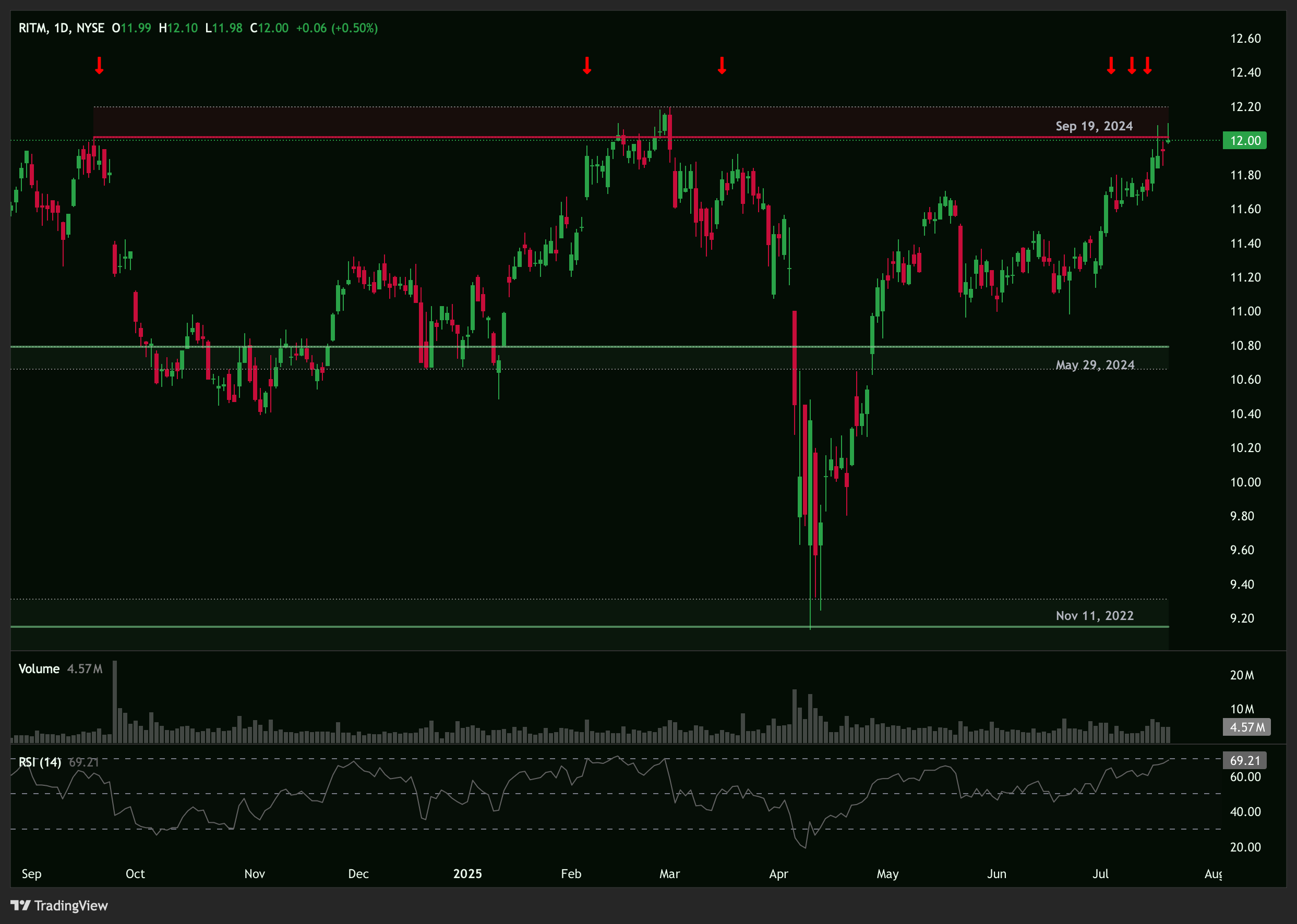Image resolution: width=1297 pixels, height=924 pixels.
Task: Click the middle of three July red arrows
Action: point(1132,65)
